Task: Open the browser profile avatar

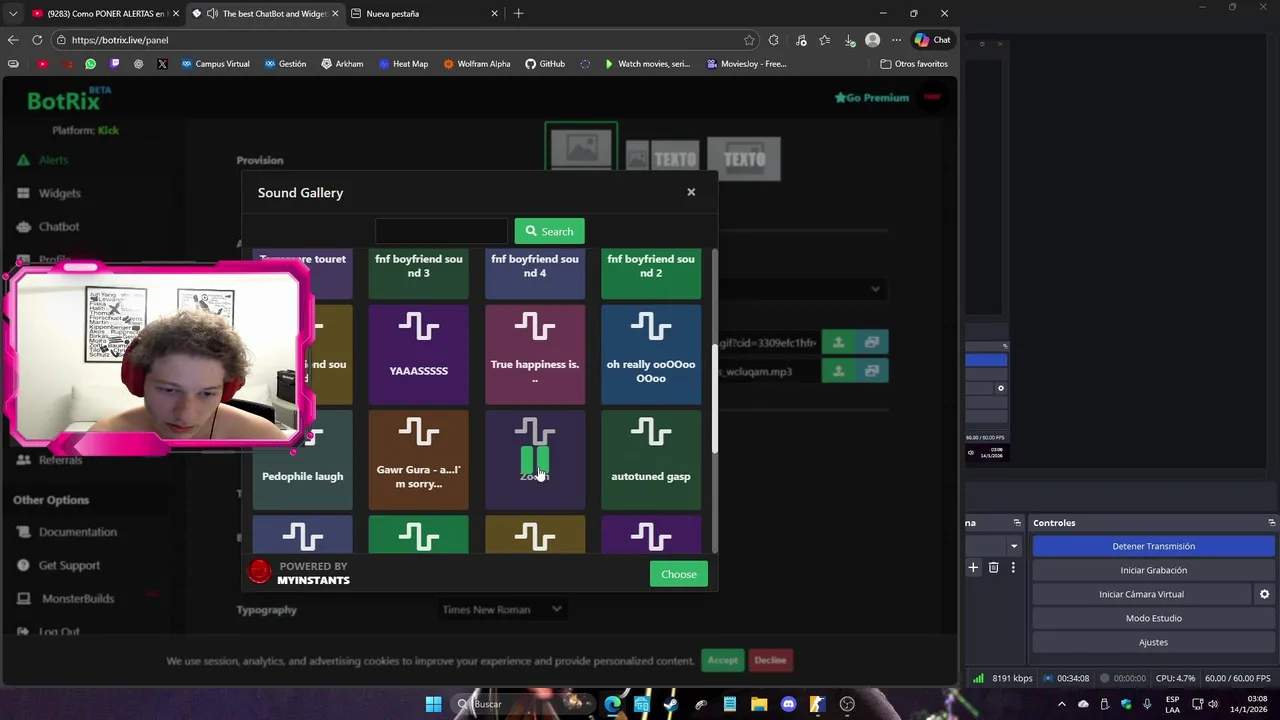Action: (x=873, y=40)
